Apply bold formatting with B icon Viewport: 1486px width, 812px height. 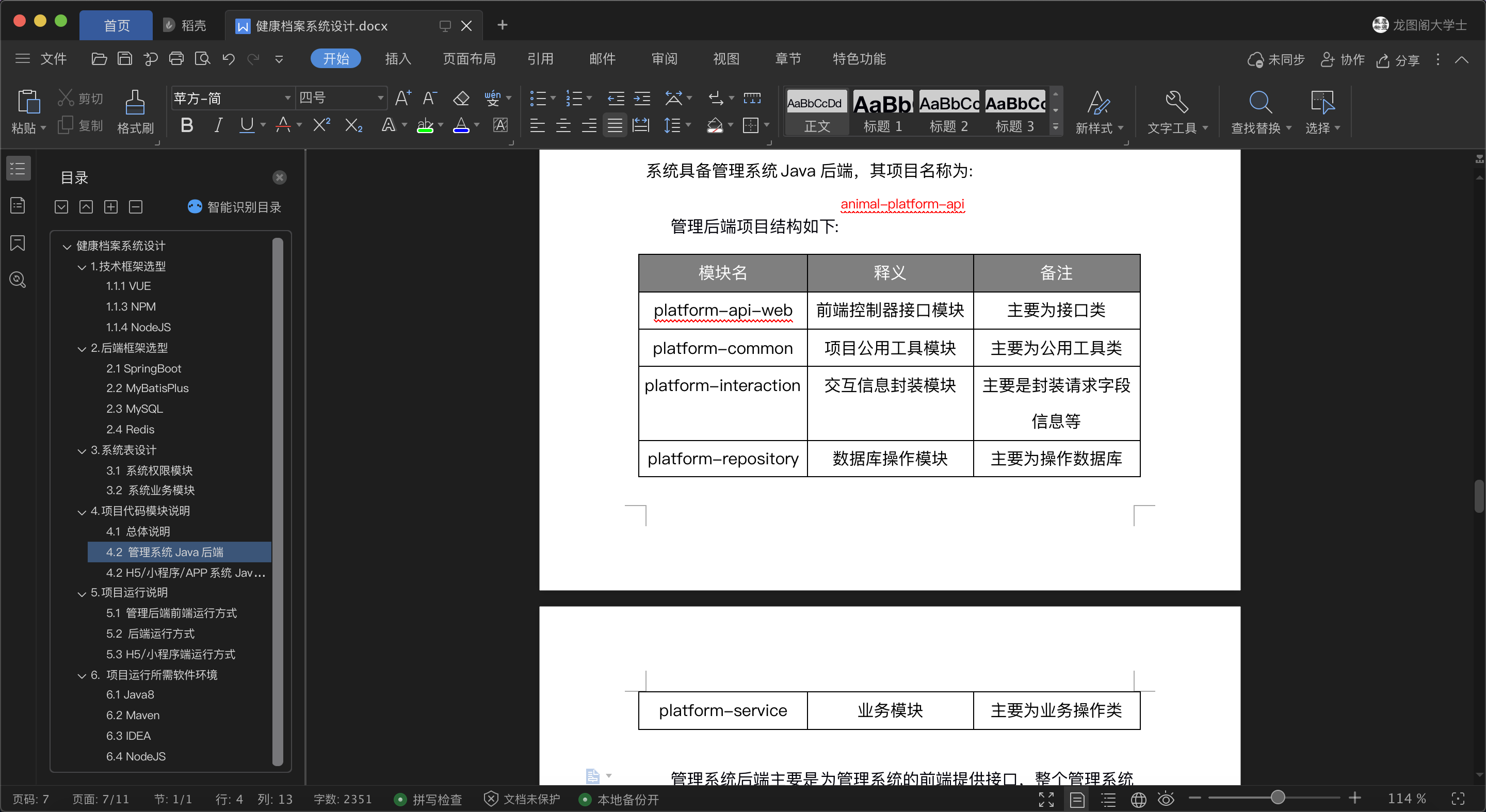pyautogui.click(x=186, y=125)
